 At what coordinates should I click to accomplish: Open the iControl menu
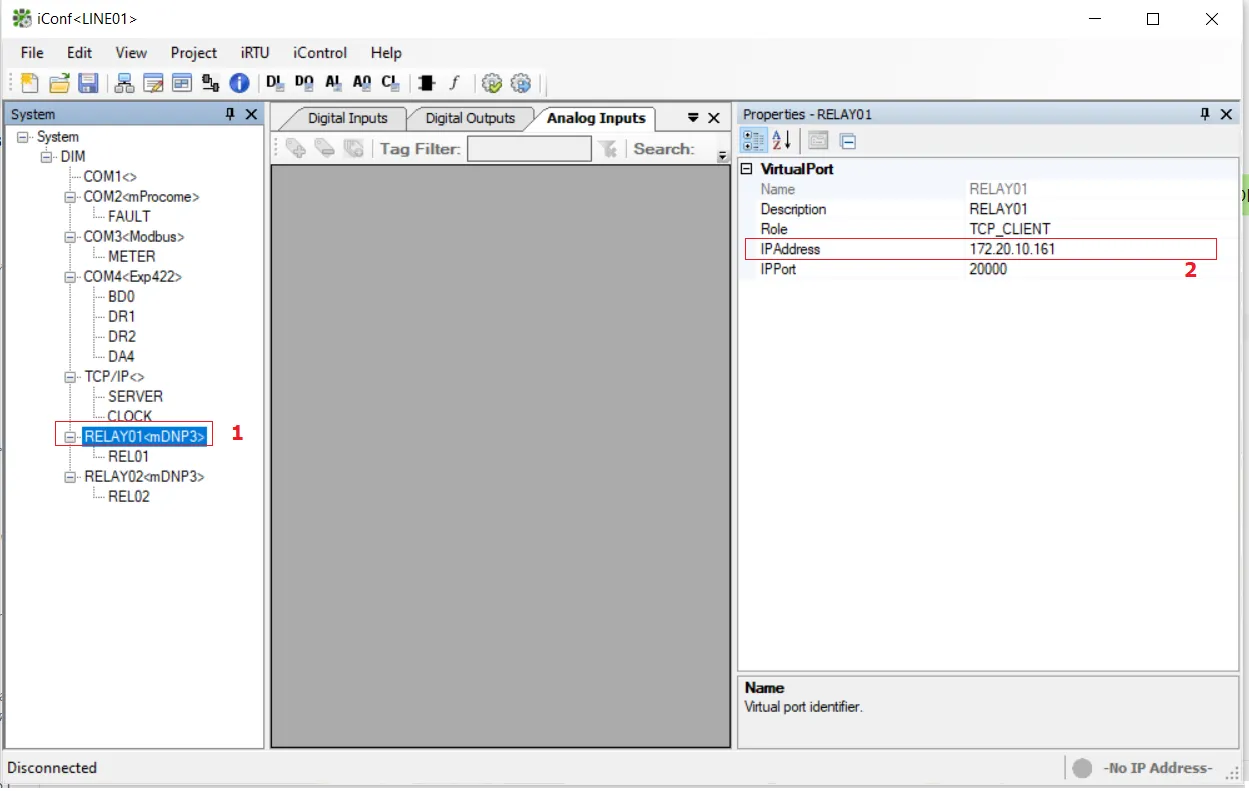click(x=320, y=53)
